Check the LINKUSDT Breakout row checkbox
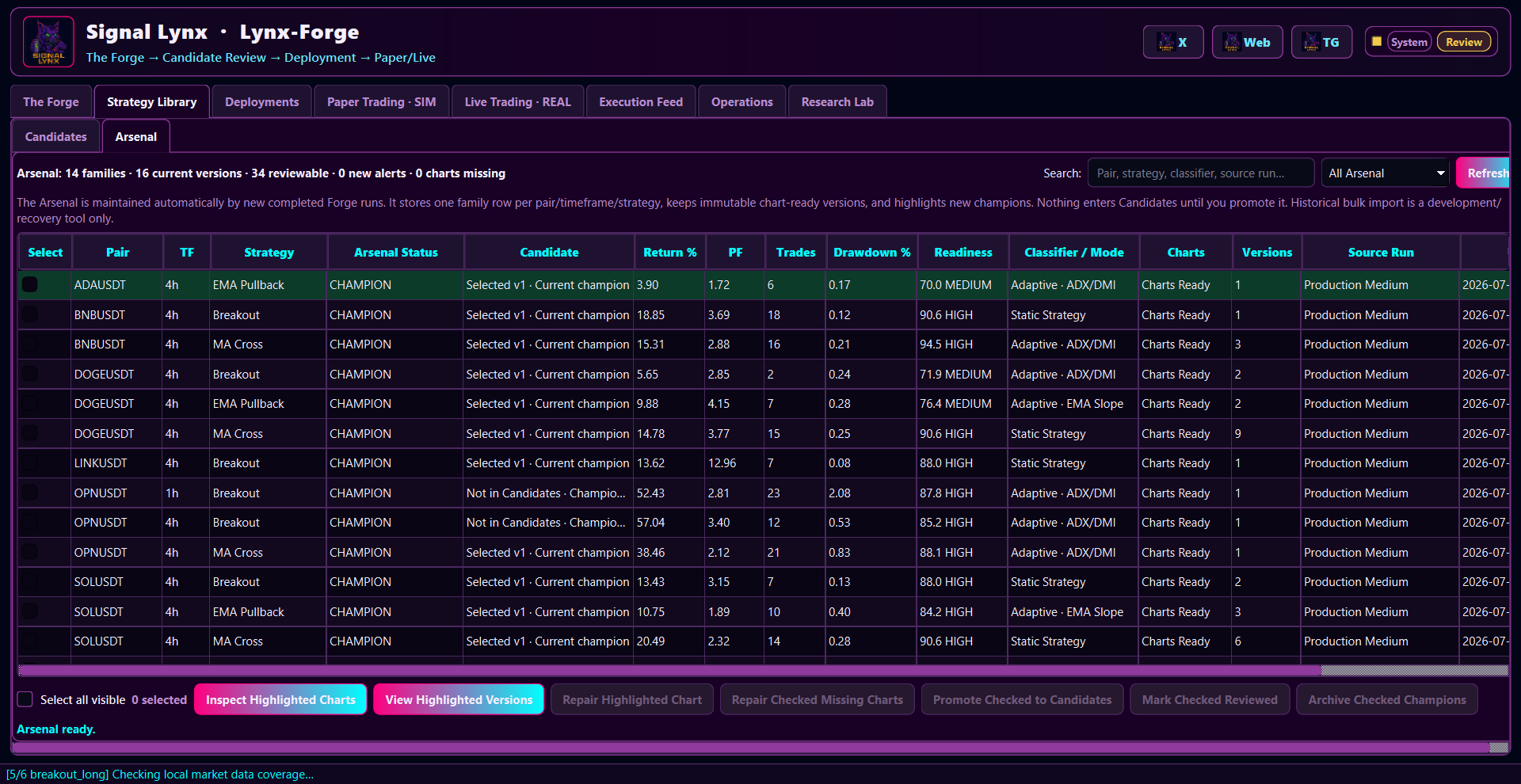1521x784 pixels. pos(30,462)
